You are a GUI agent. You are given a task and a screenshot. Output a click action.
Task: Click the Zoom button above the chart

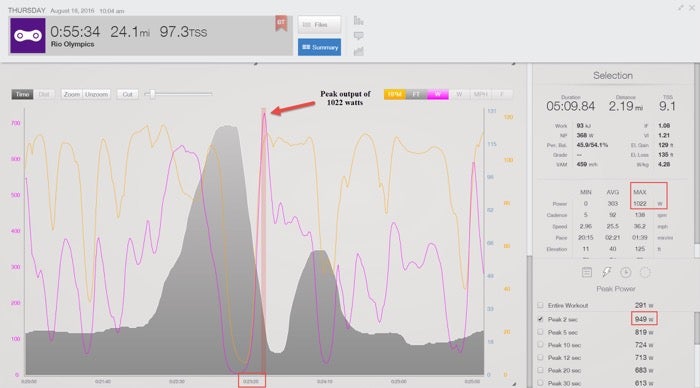tap(71, 94)
